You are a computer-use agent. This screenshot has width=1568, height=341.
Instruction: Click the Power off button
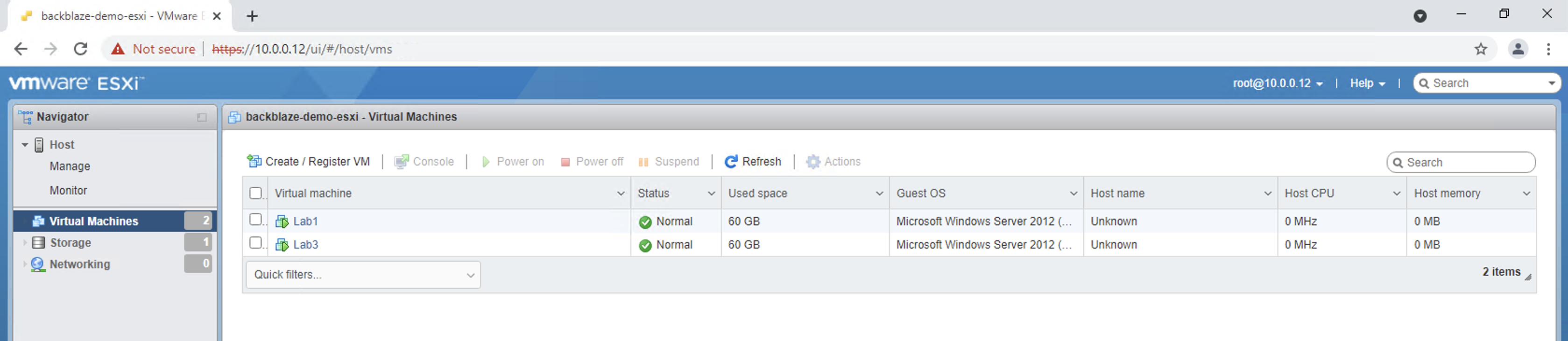pyautogui.click(x=592, y=161)
